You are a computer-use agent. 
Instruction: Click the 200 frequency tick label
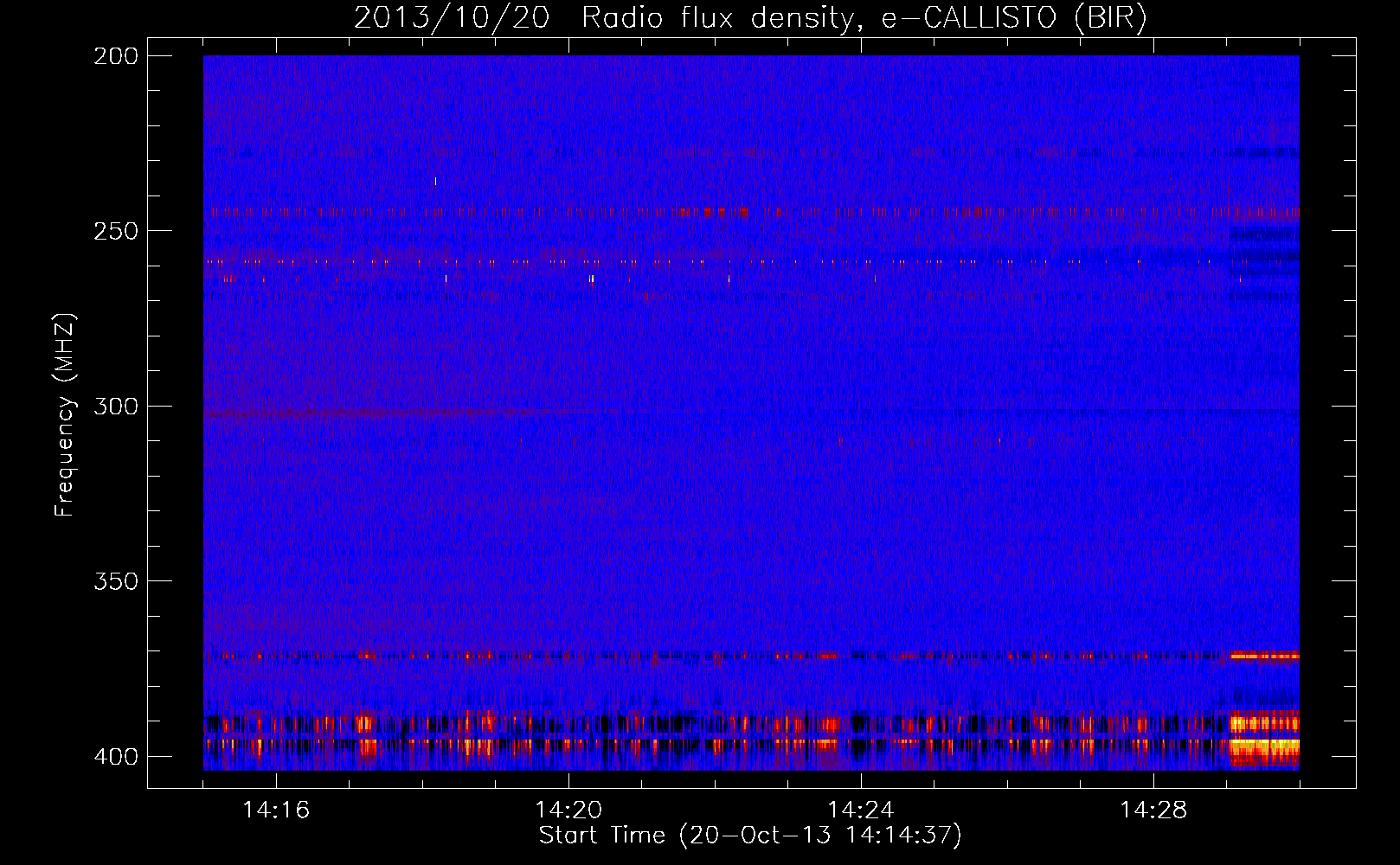tap(116, 56)
